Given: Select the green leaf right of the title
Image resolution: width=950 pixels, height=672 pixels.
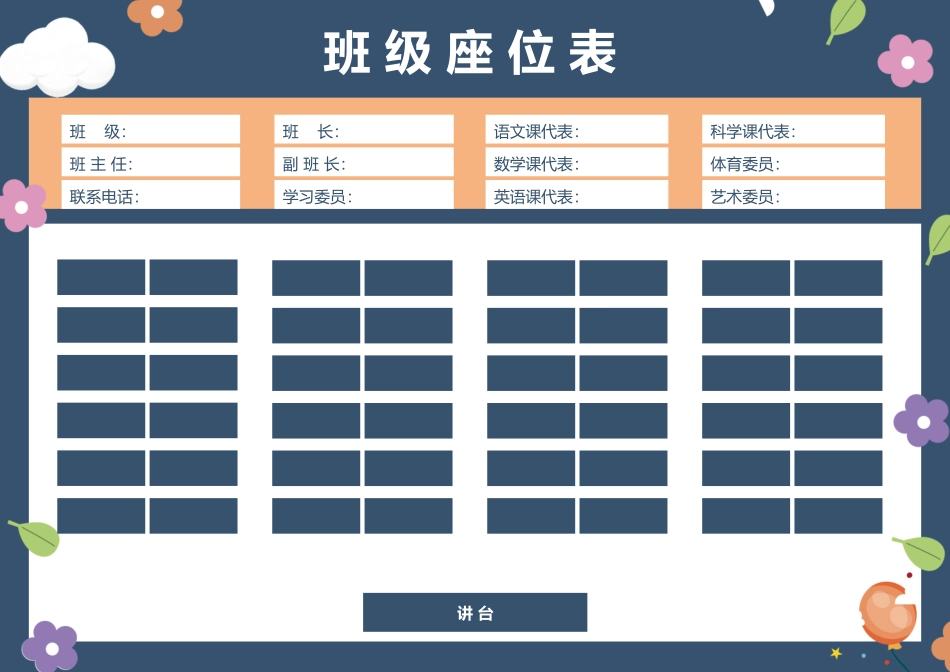Looking at the screenshot, I should pos(845,19).
